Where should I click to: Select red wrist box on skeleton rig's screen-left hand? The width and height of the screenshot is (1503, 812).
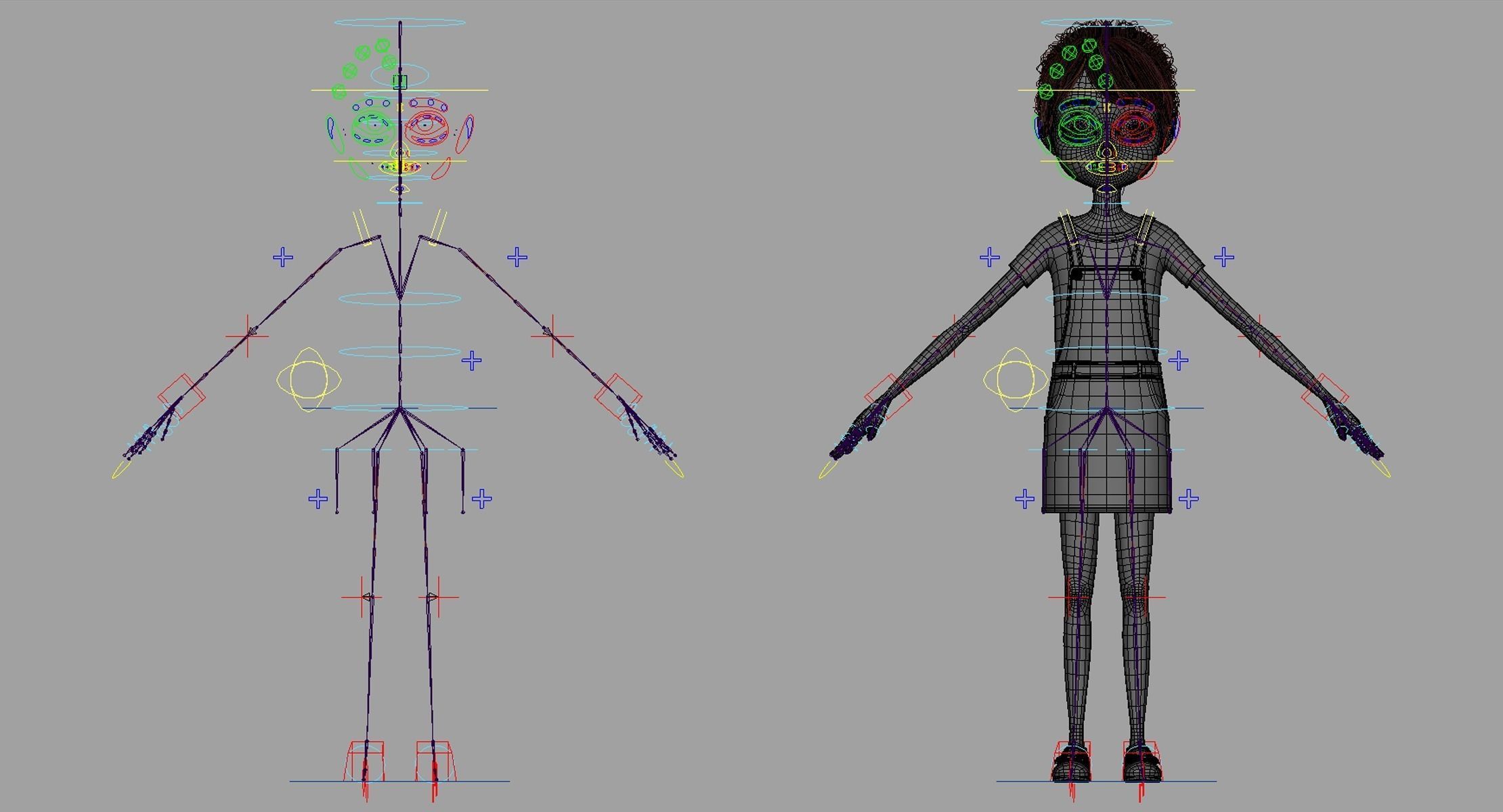[x=181, y=397]
